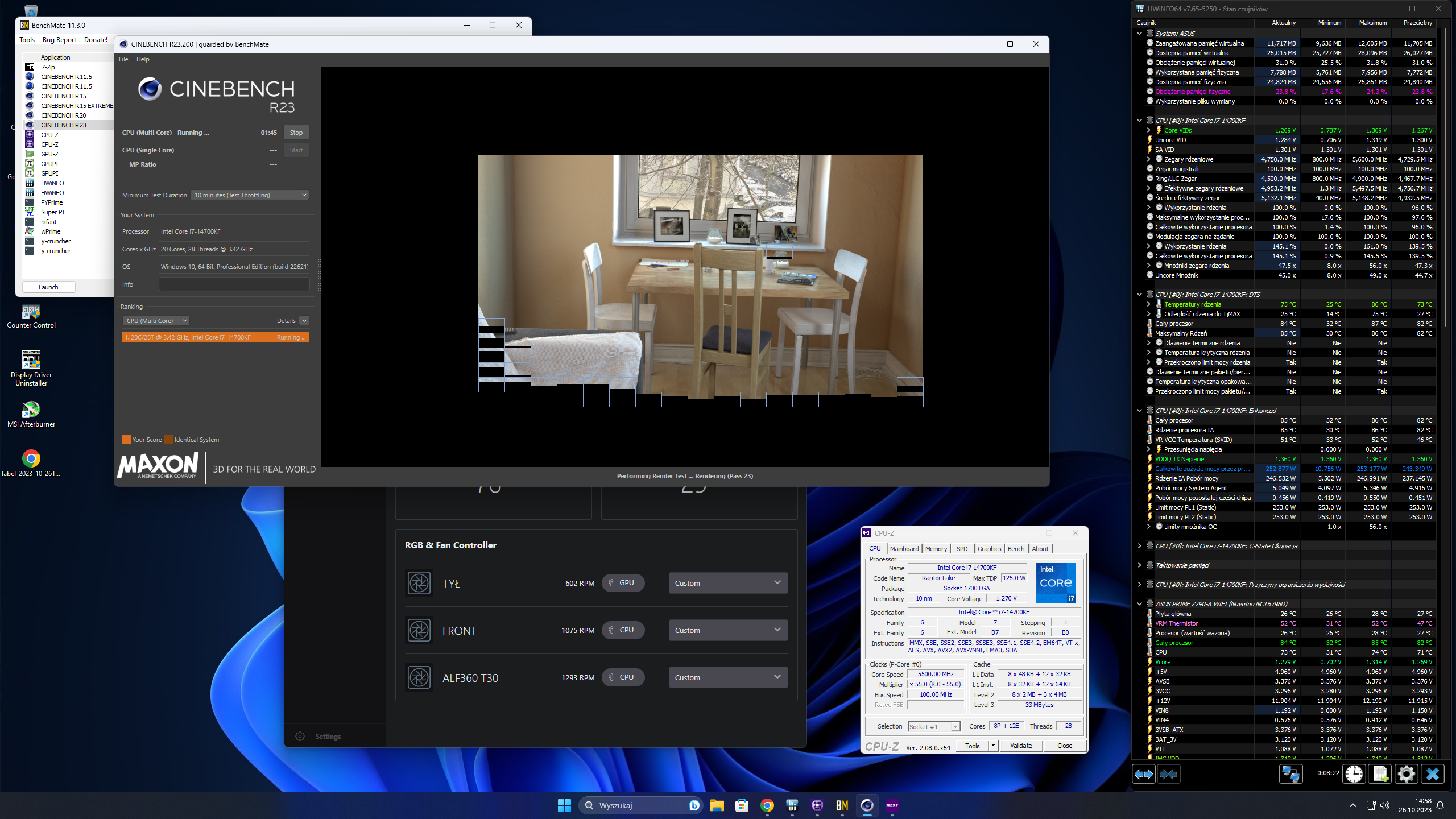Toggle CPU source for FRONT fan

[623, 630]
